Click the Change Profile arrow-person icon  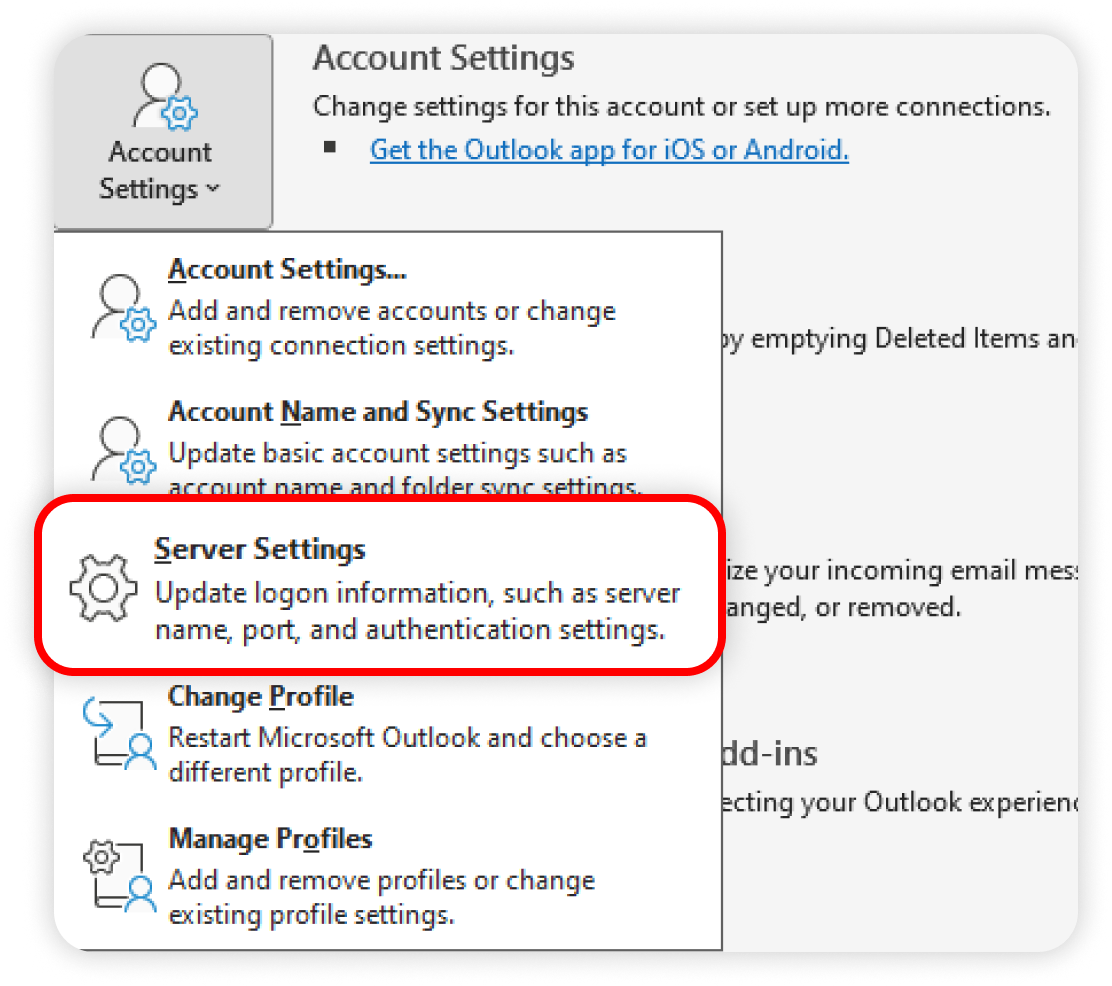[121, 733]
